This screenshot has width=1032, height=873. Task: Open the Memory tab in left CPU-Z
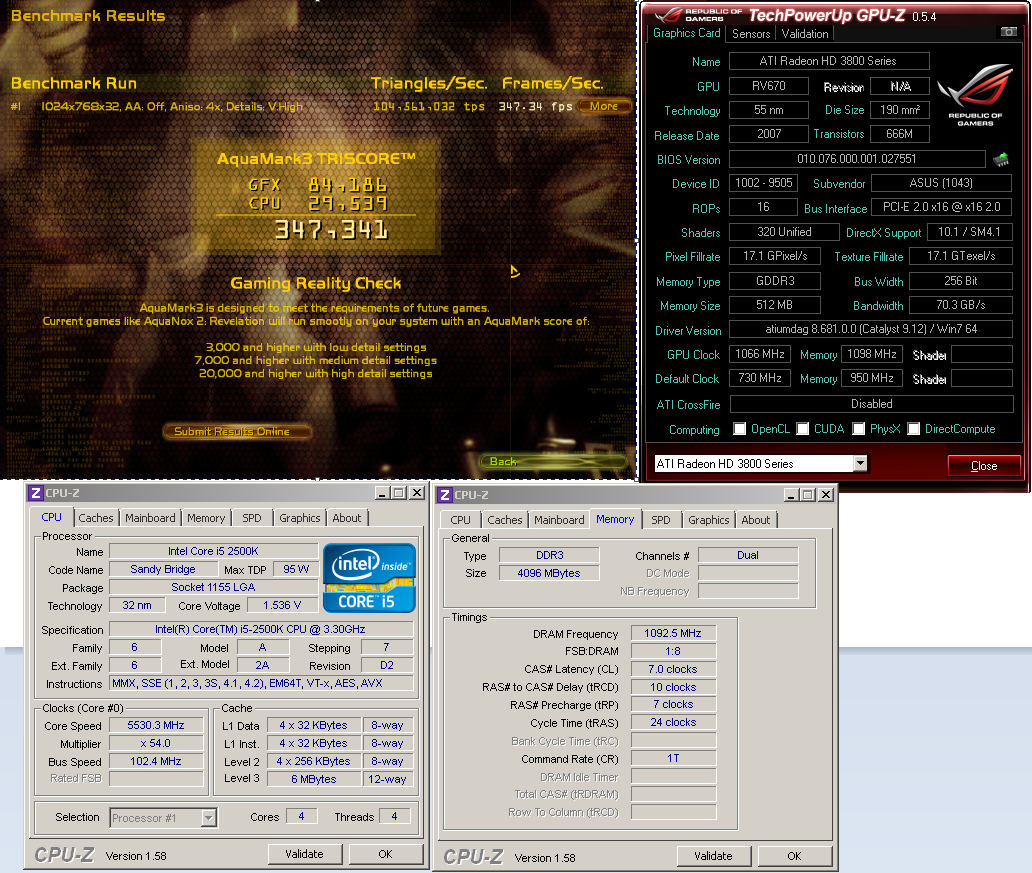pyautogui.click(x=206, y=518)
